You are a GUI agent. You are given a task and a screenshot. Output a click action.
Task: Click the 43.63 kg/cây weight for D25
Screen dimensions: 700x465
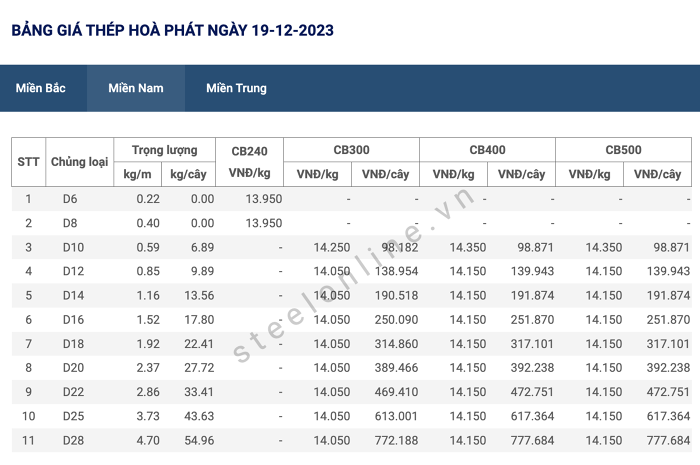199,416
